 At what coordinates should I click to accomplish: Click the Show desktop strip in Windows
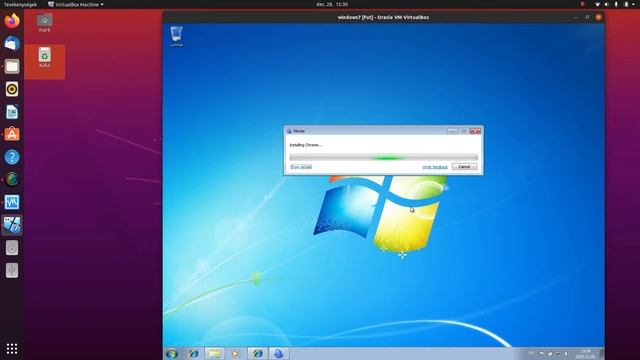click(602, 353)
